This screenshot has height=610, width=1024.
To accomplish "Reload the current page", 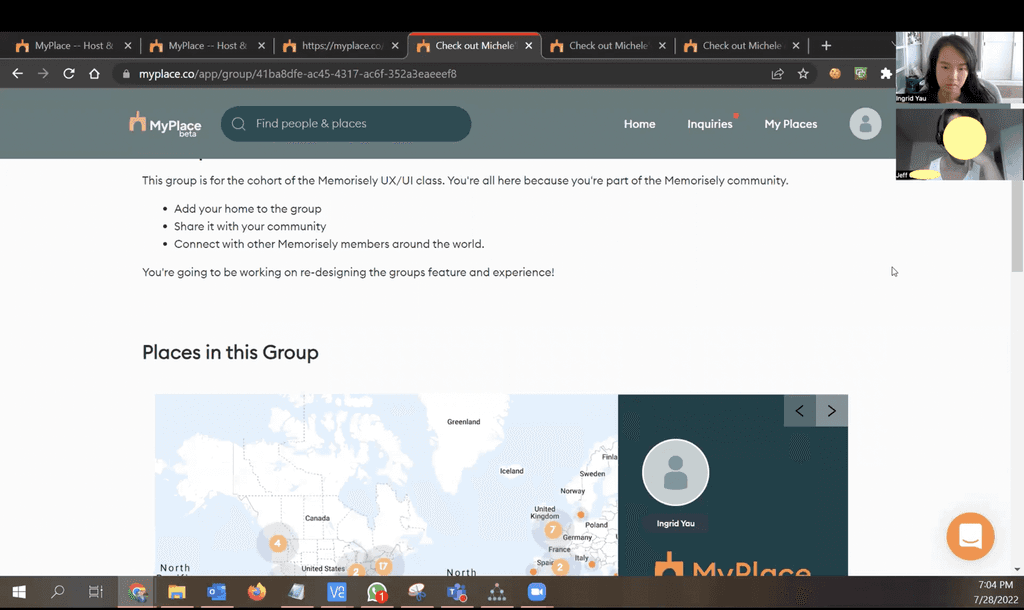I will 69,74.
